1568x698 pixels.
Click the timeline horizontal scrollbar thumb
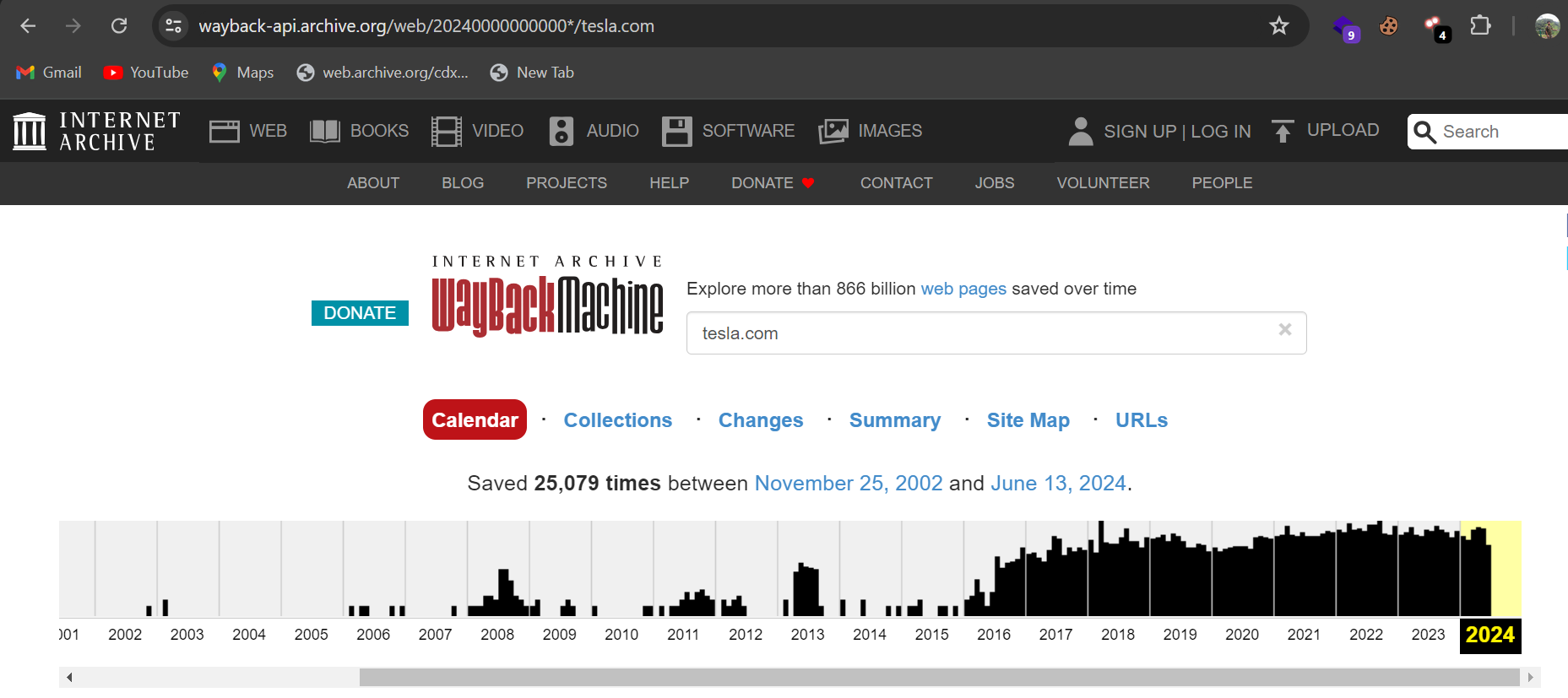pos(939,677)
